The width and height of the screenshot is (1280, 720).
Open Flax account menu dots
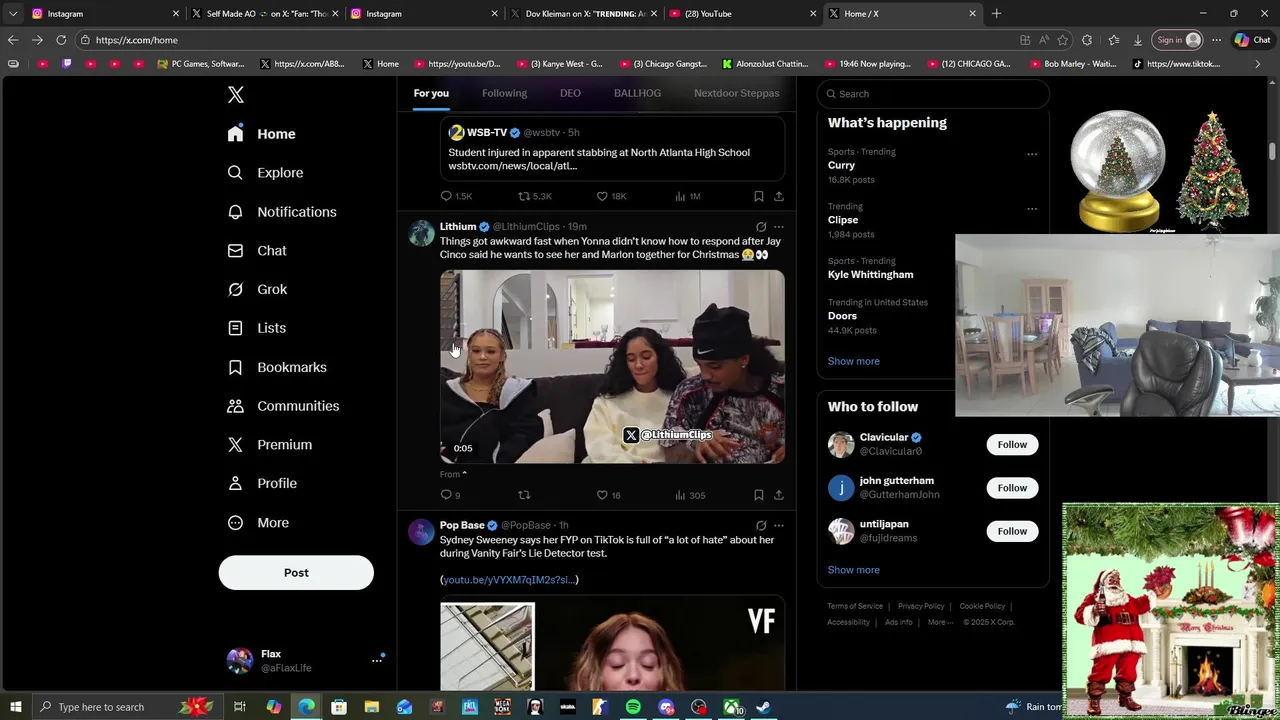(377, 660)
